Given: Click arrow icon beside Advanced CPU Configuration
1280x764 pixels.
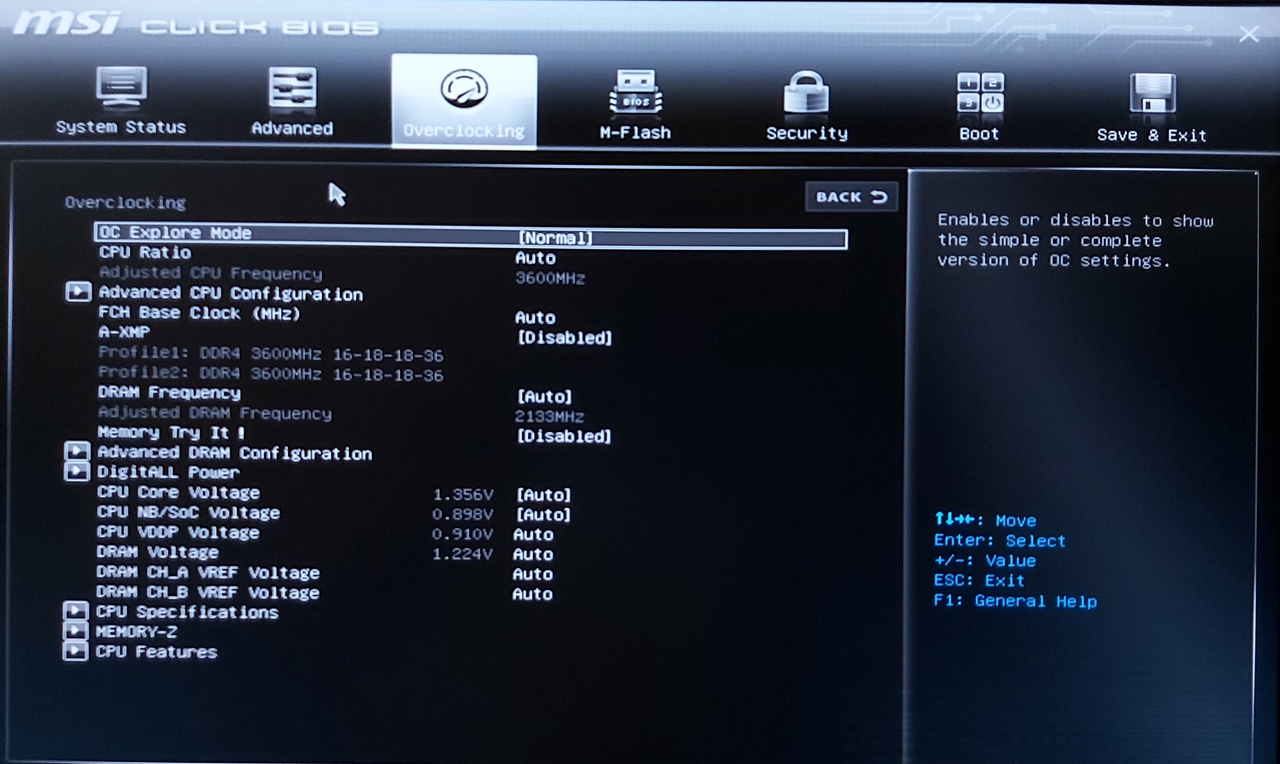Looking at the screenshot, I should 78,293.
